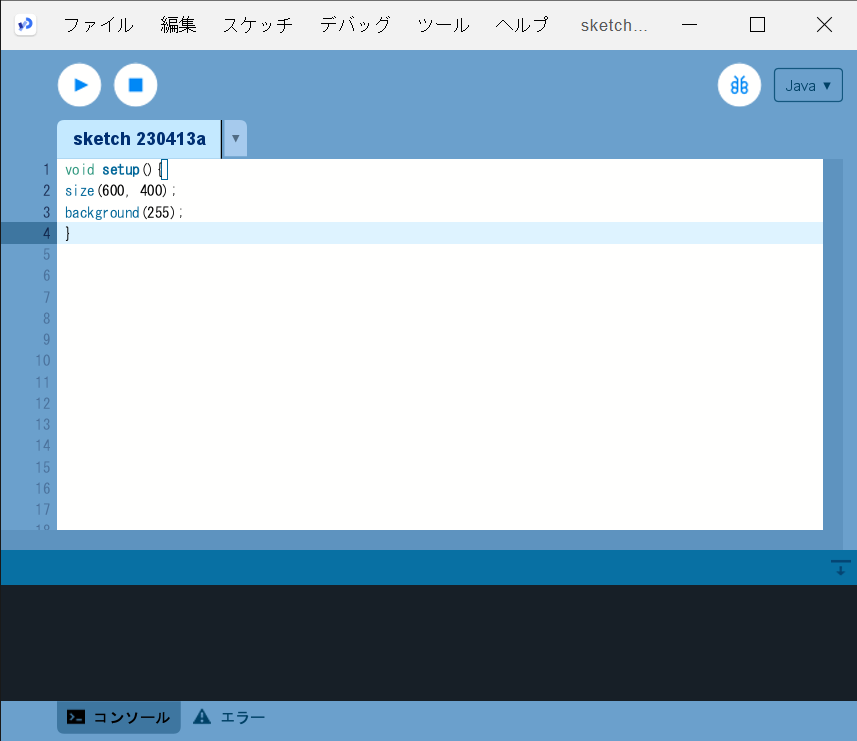The width and height of the screenshot is (857, 741).
Task: Open the スケッチ menu
Action: click(257, 25)
